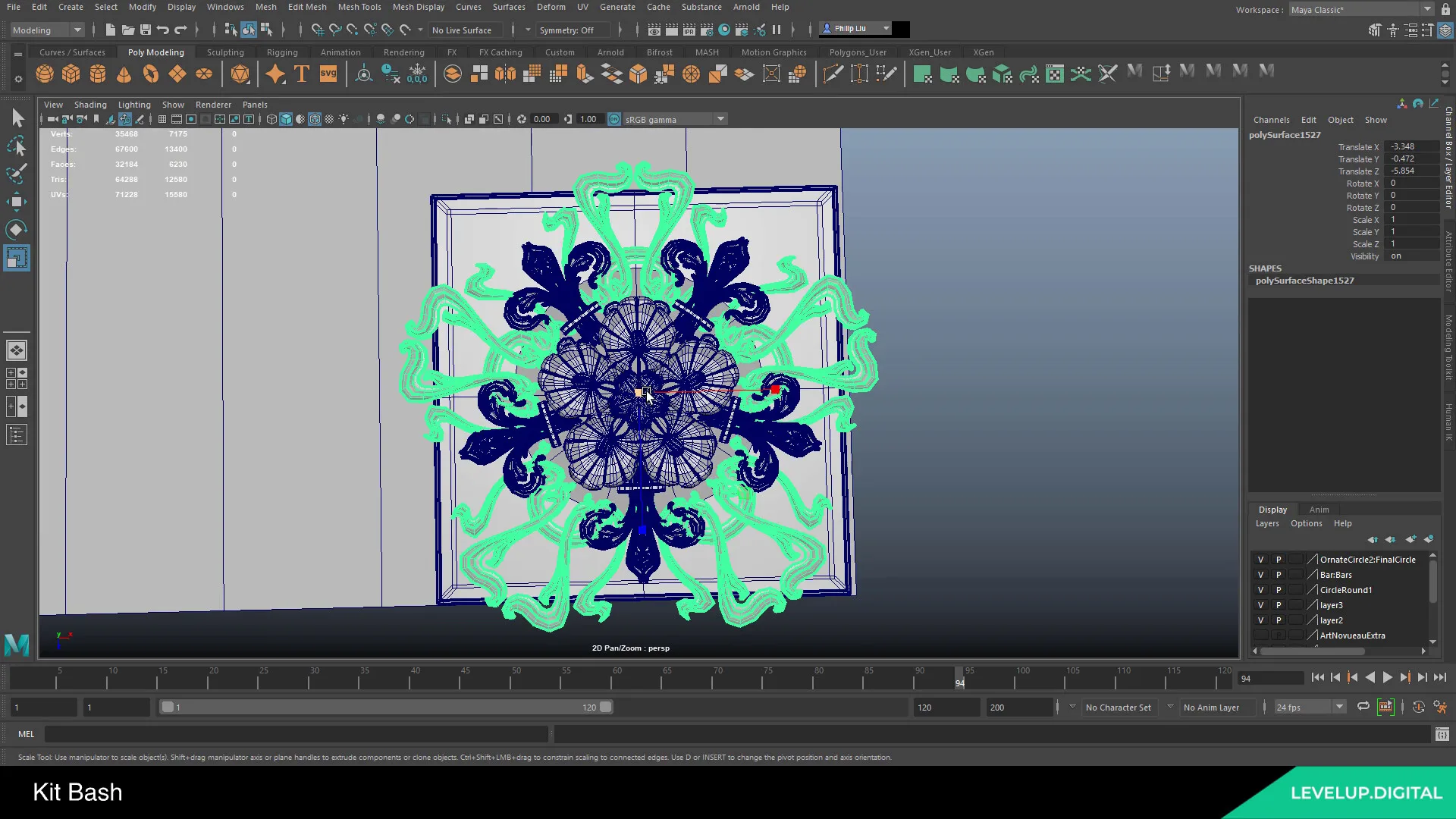Create a polygon cube from the shelf
The width and height of the screenshot is (1456, 819).
coord(71,74)
